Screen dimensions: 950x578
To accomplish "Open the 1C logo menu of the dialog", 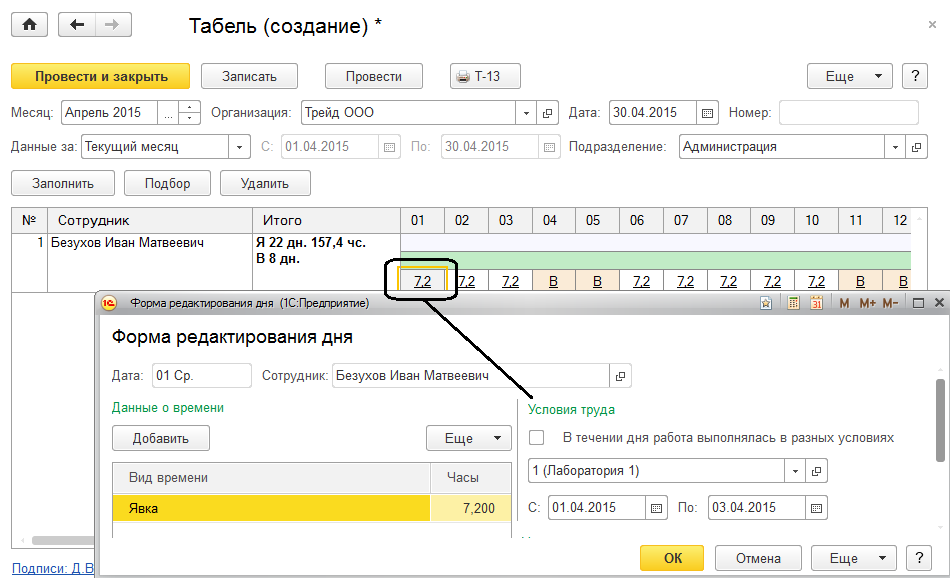I will pos(109,303).
